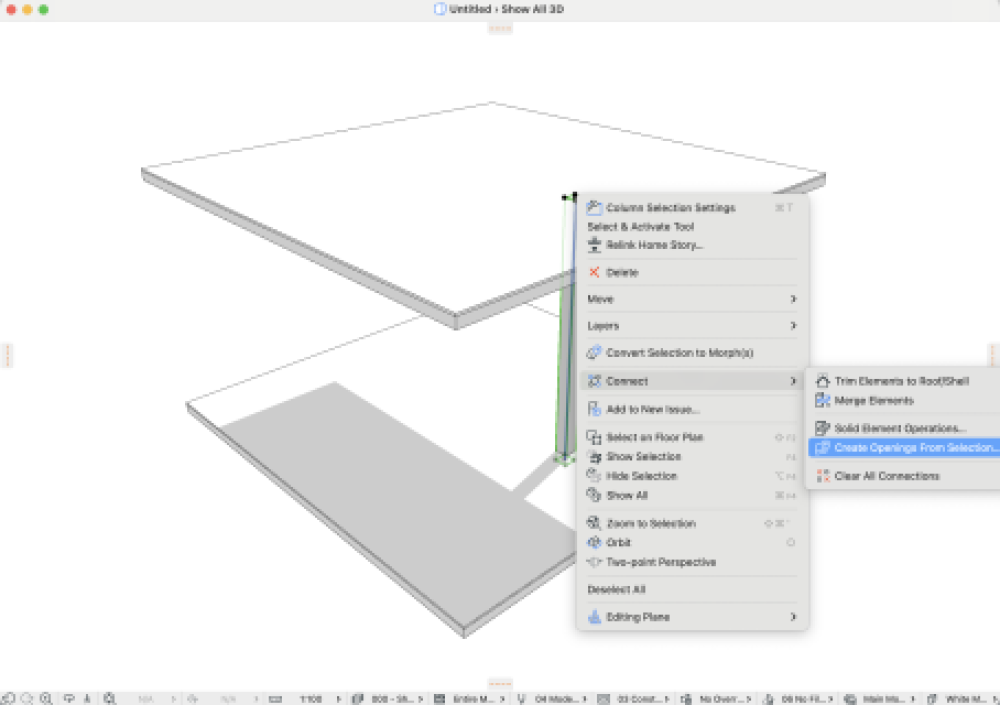This screenshot has width=1000, height=705.
Task: Click the Column Selection Settings icon
Action: point(594,208)
